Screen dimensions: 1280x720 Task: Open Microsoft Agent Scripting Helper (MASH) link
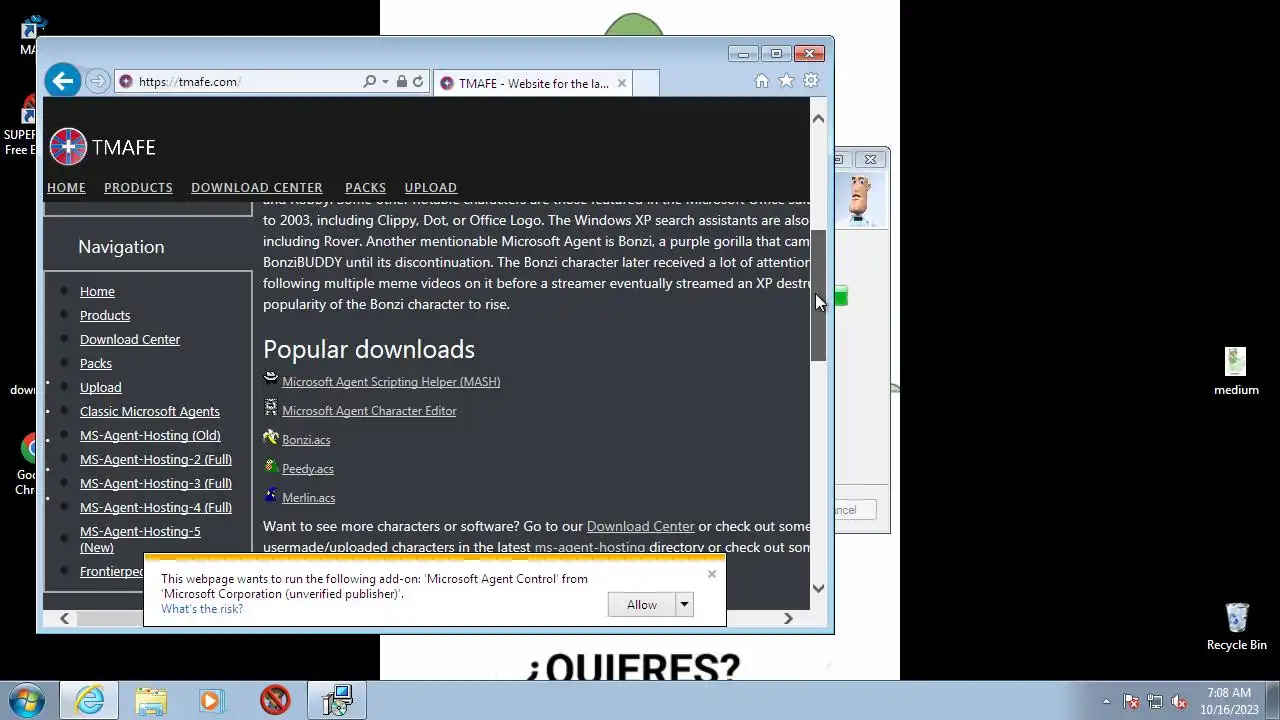coord(391,381)
